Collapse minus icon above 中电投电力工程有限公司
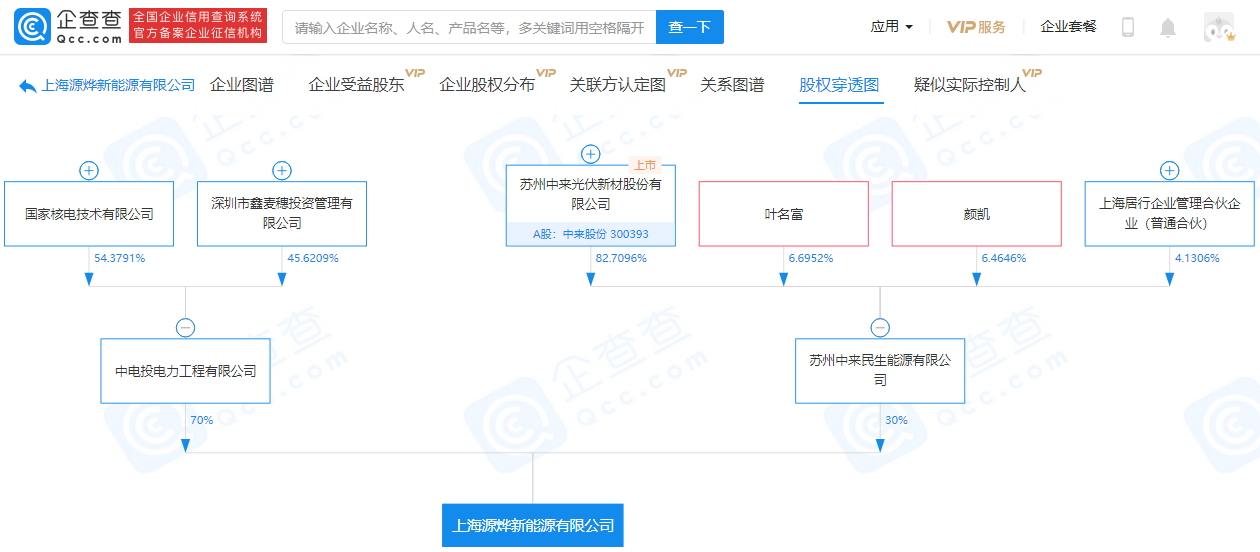This screenshot has height=552, width=1260. (x=185, y=327)
